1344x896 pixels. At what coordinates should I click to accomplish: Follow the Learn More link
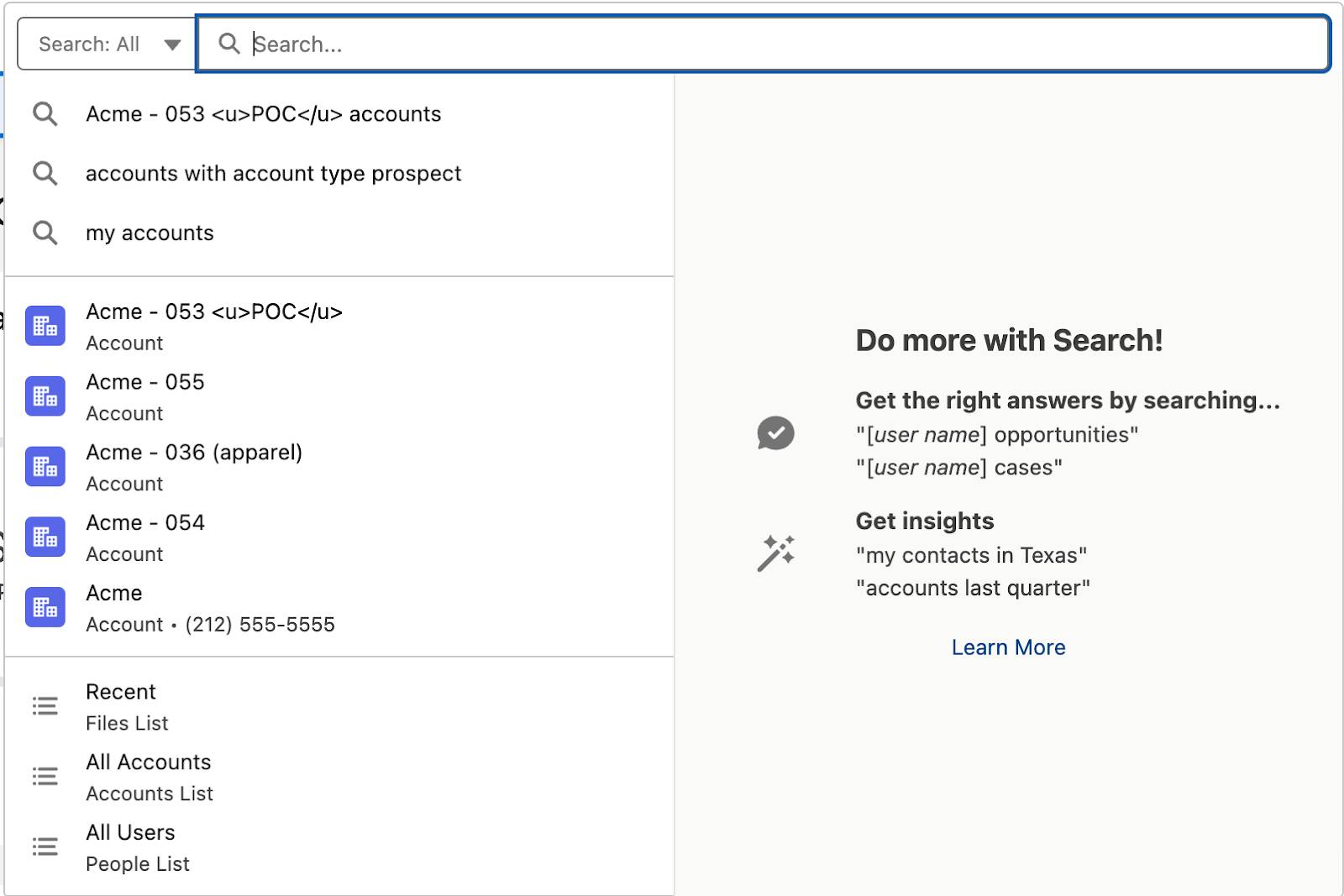[1008, 647]
